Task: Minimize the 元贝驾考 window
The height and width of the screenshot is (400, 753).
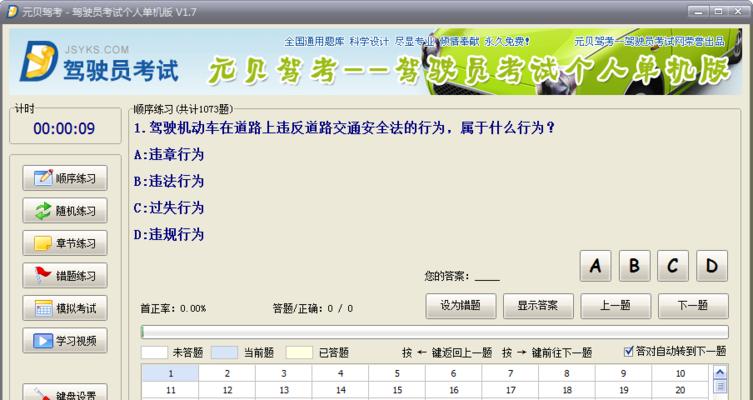Action: click(699, 11)
